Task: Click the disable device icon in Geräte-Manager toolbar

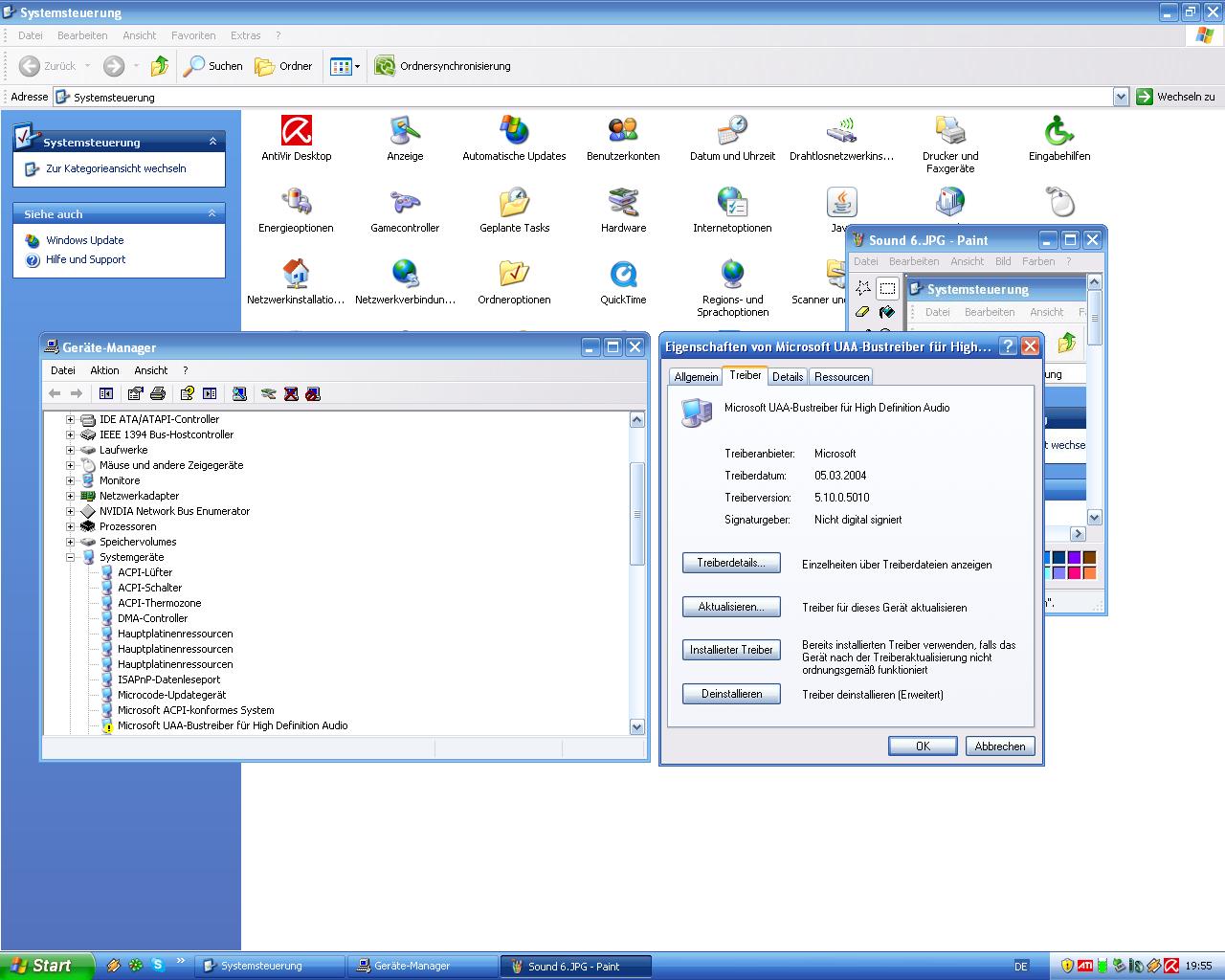Action: [313, 393]
